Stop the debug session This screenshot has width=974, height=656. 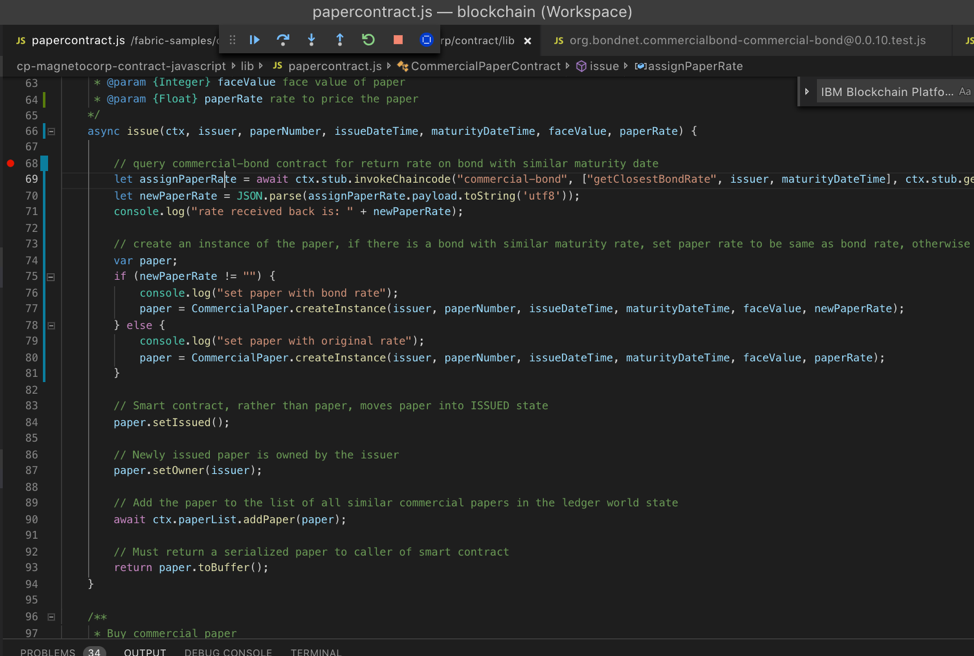click(398, 40)
